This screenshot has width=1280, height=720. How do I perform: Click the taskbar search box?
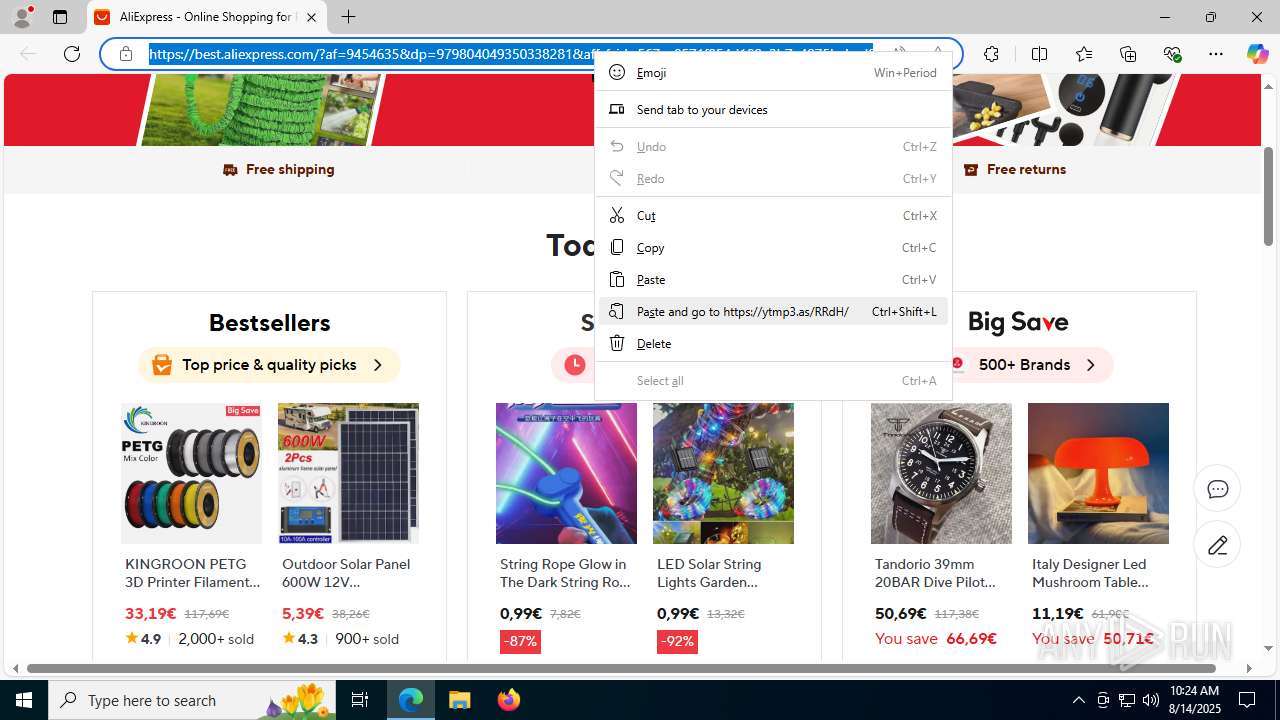pos(192,700)
